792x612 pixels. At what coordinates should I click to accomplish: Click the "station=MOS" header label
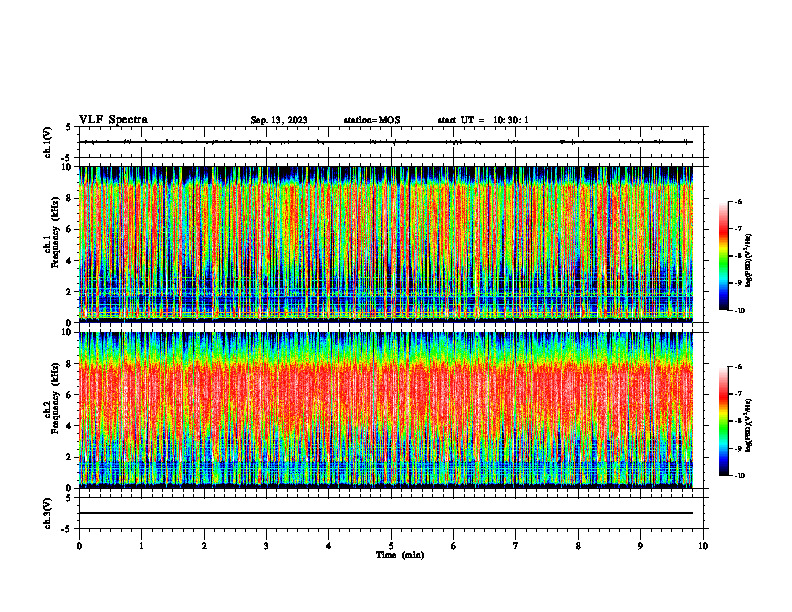coord(372,120)
